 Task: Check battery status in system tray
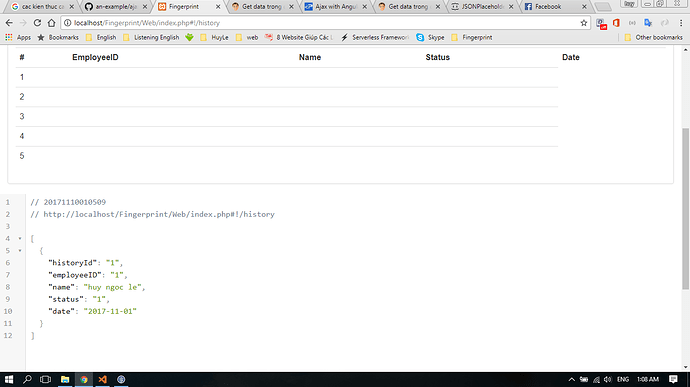[x=584, y=380]
